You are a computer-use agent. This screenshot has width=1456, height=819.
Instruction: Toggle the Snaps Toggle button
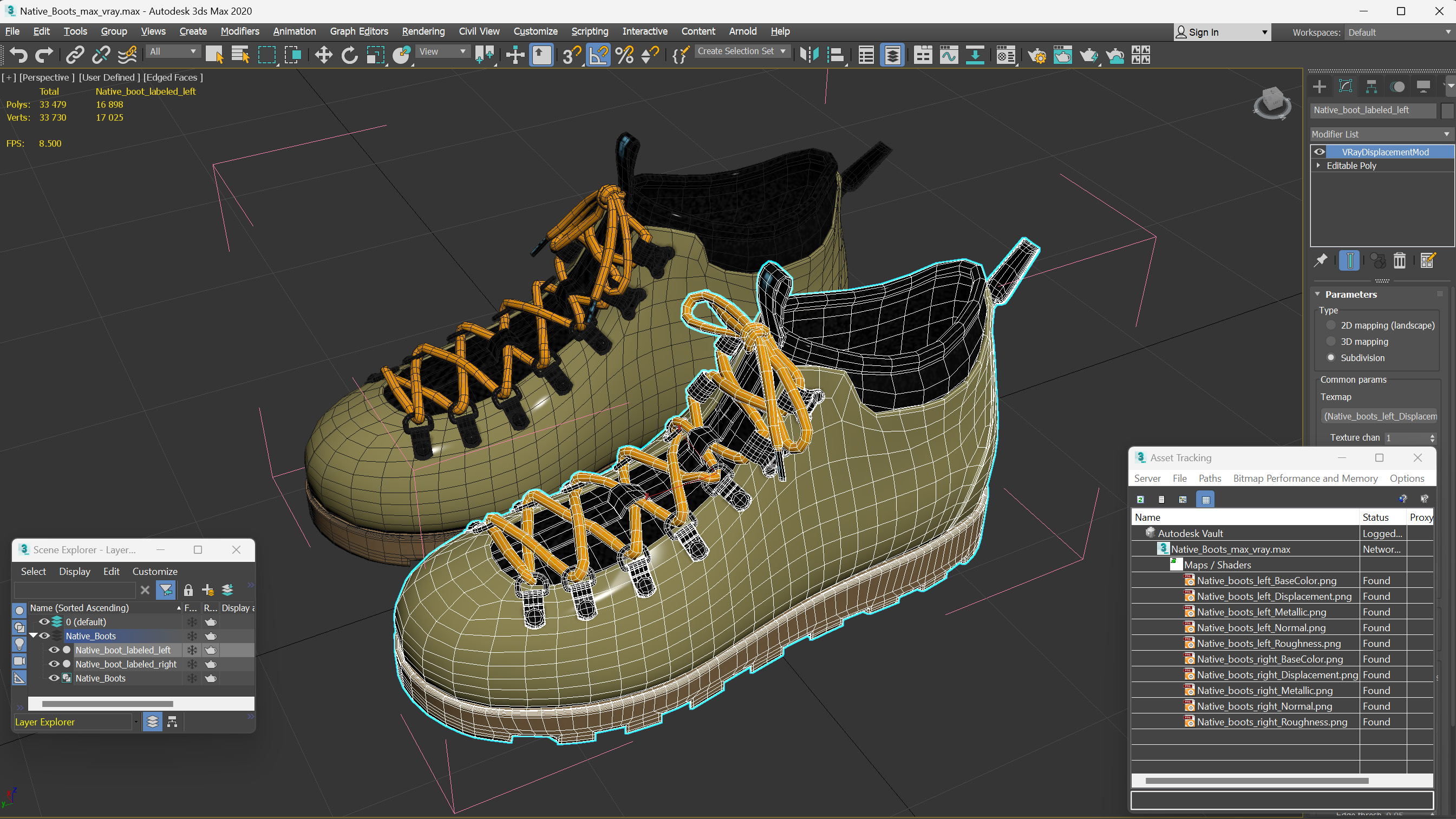point(571,55)
